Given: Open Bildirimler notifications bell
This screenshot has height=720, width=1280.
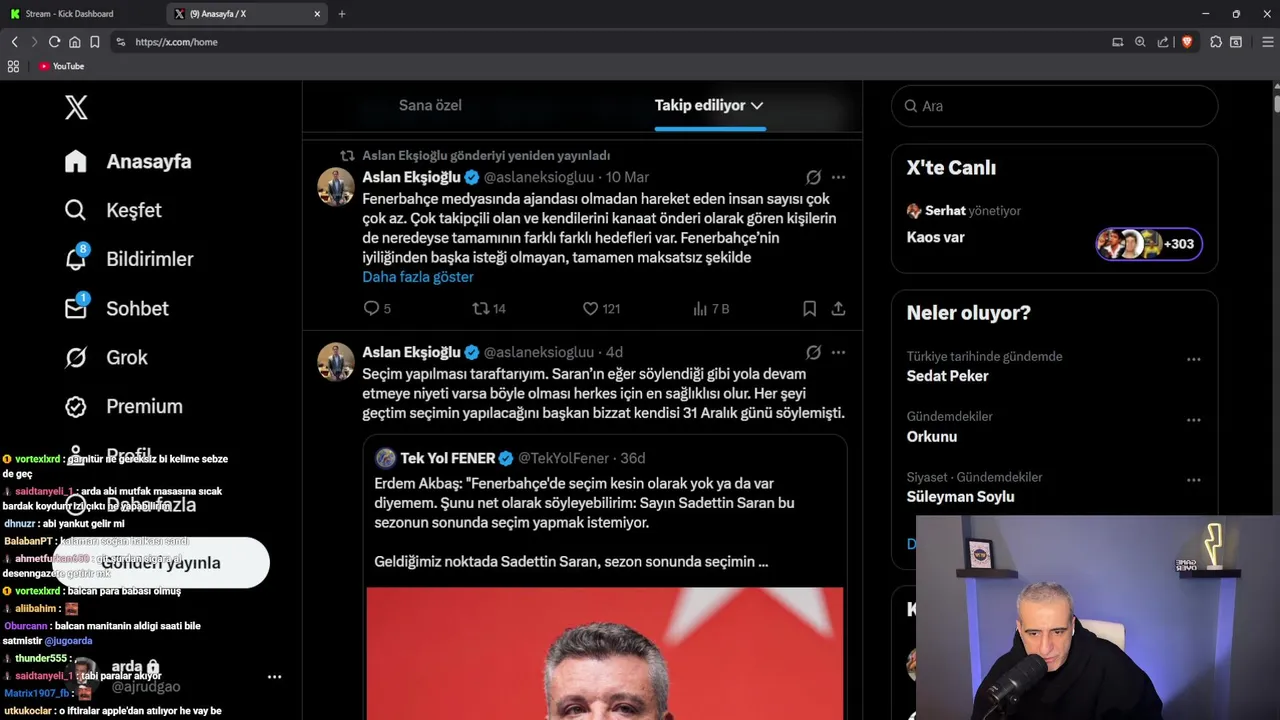Looking at the screenshot, I should (129, 259).
